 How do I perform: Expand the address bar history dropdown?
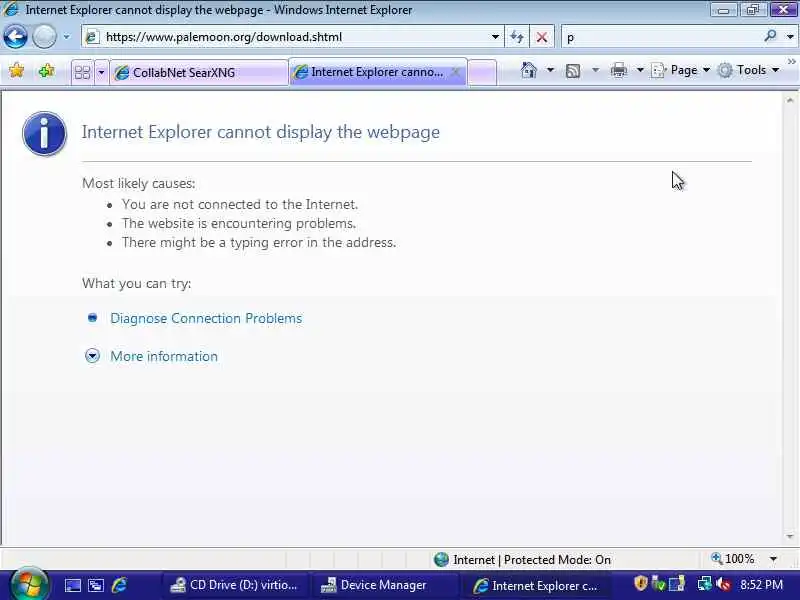tap(495, 37)
